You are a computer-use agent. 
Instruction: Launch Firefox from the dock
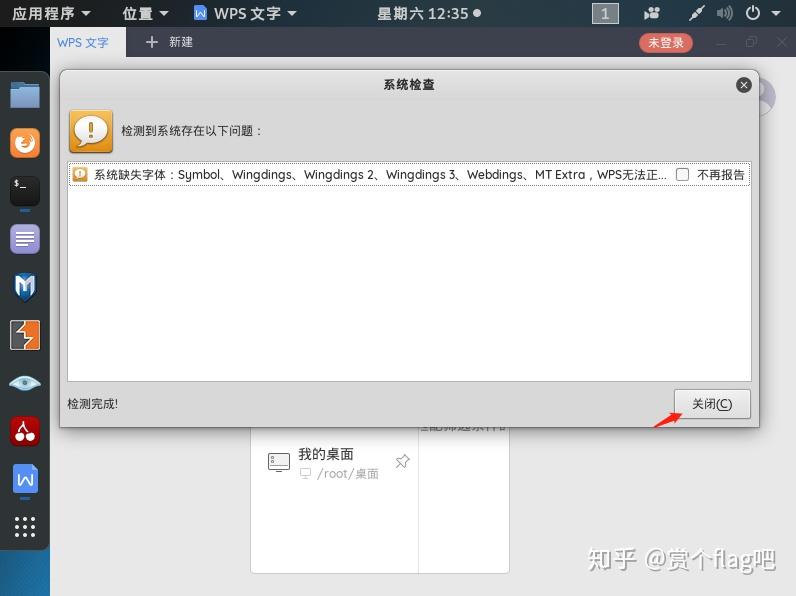(25, 143)
